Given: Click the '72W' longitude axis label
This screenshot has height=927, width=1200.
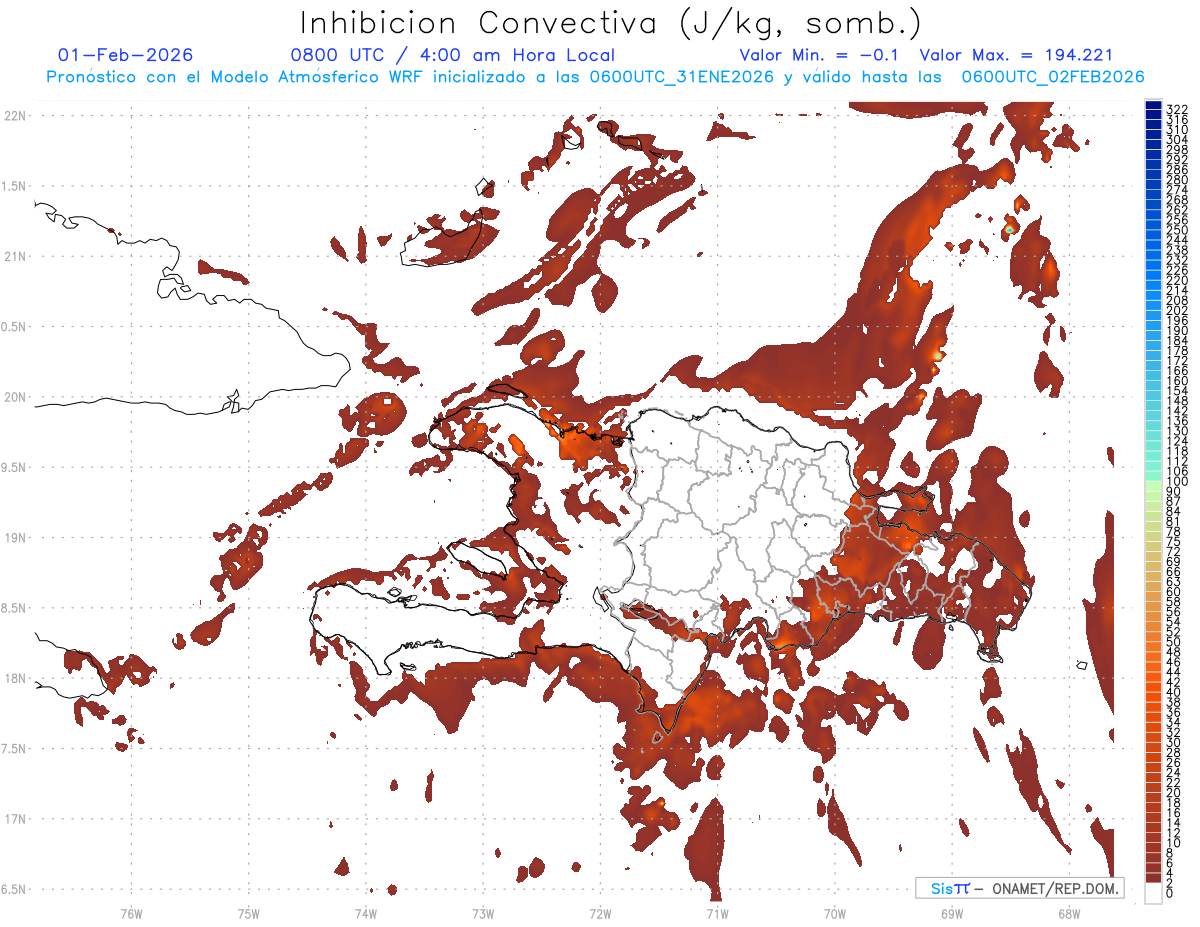Looking at the screenshot, I should (600, 913).
